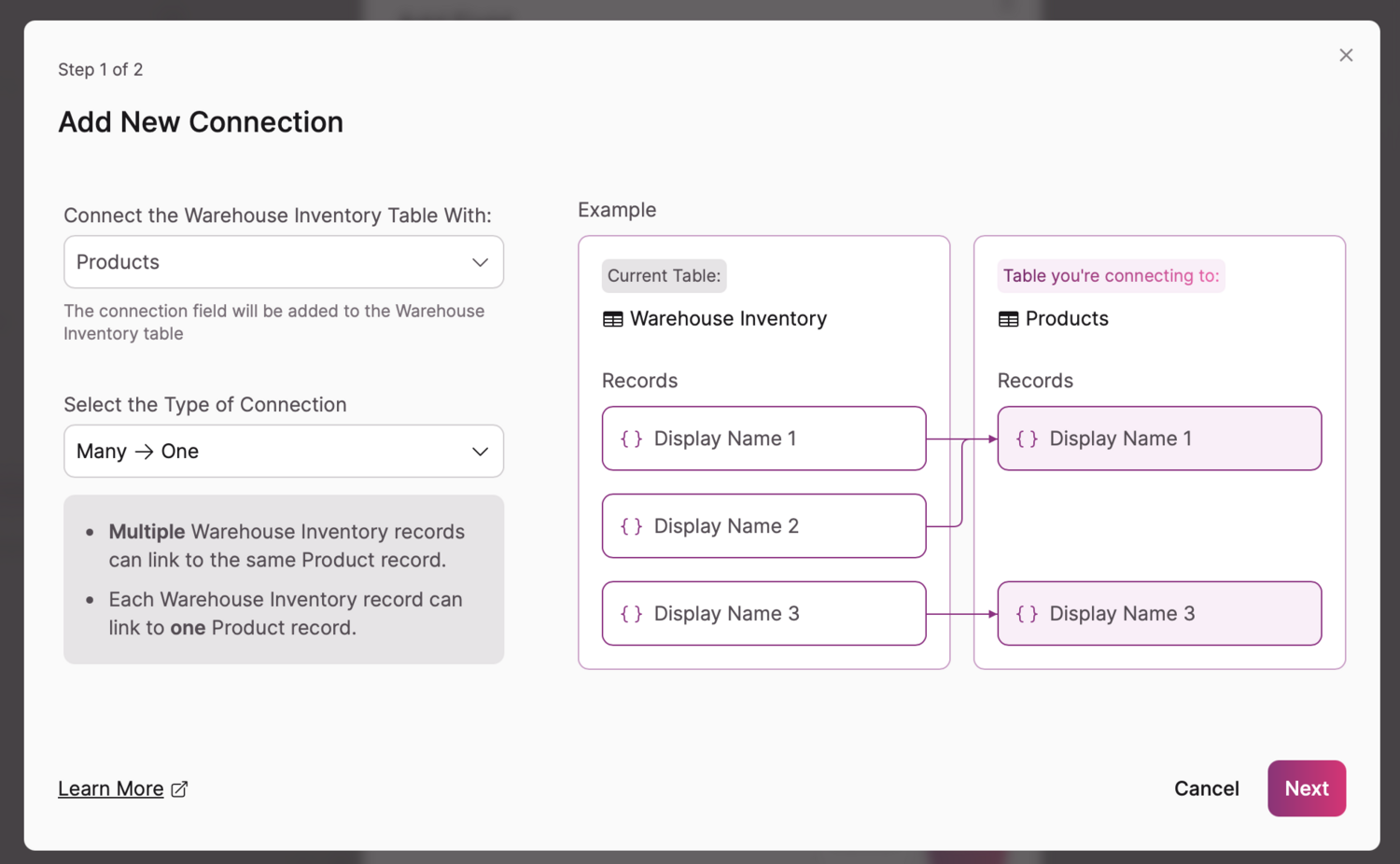The image size is (1400, 864).
Task: Click the Table you're connecting to badge
Action: 1111,276
